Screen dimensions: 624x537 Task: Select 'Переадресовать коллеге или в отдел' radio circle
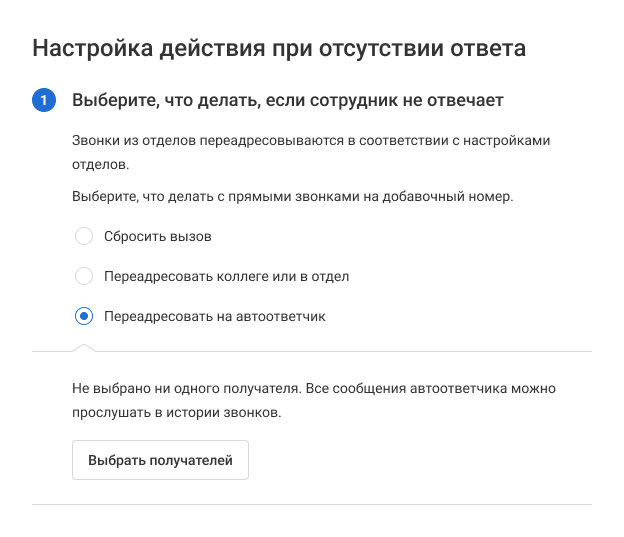pos(84,276)
